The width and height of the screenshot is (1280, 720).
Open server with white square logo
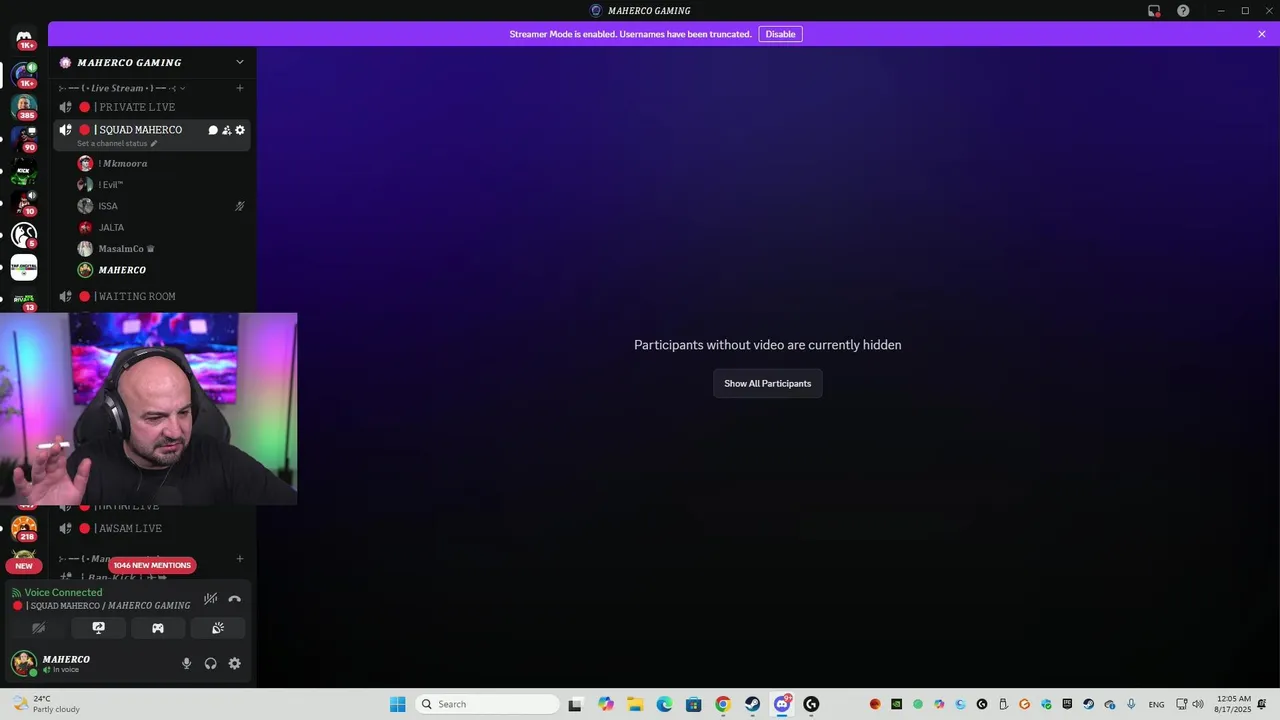pyautogui.click(x=24, y=267)
